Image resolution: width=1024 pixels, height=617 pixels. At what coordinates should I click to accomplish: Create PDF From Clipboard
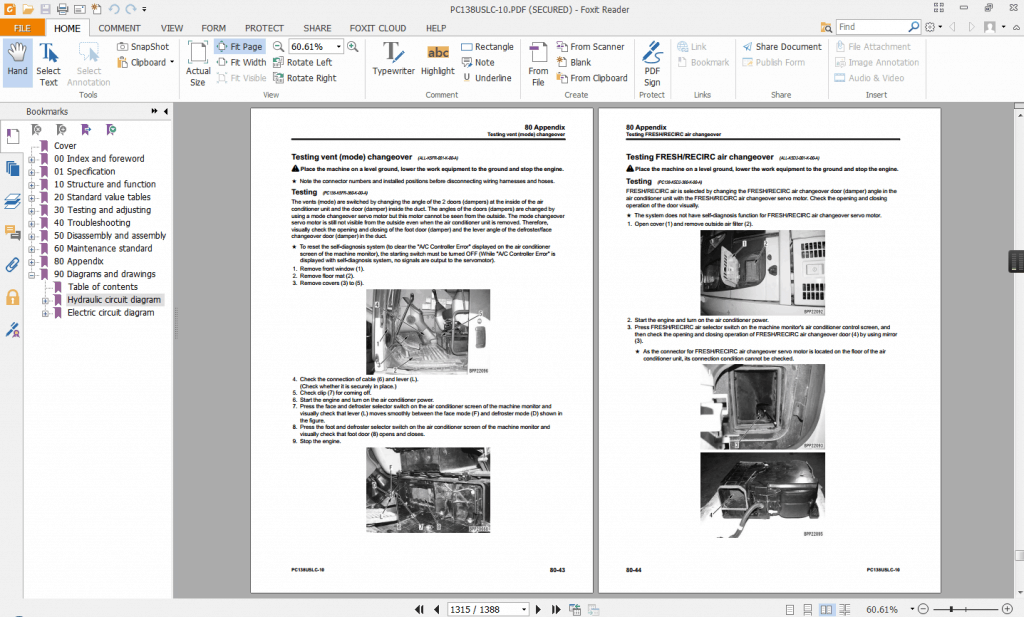pyautogui.click(x=592, y=78)
